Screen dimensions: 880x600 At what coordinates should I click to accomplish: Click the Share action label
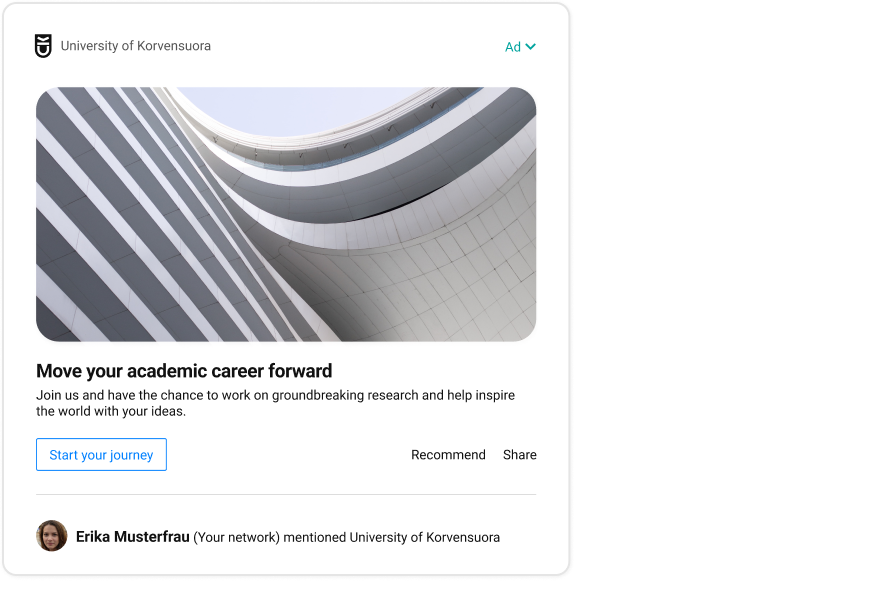(520, 454)
